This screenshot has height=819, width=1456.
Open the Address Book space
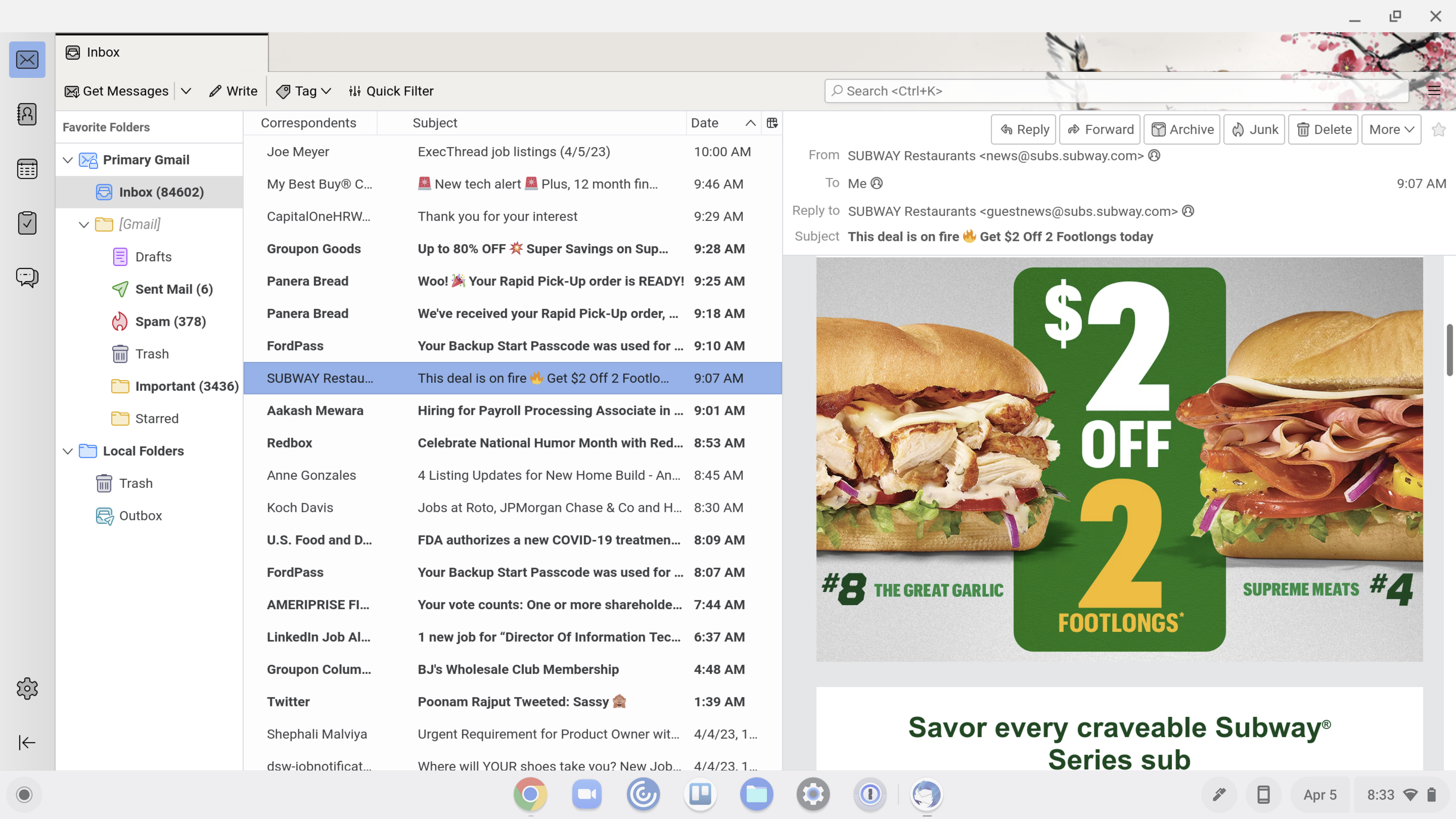pos(27,114)
